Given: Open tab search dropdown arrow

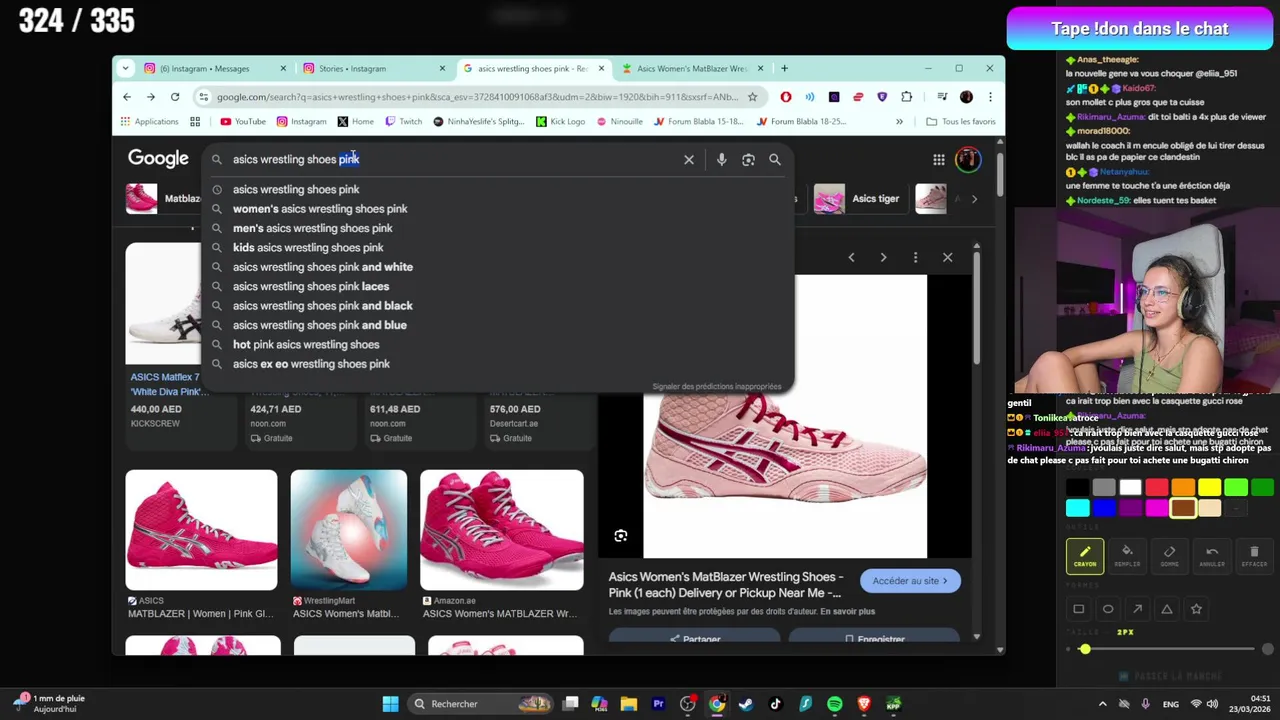Looking at the screenshot, I should point(125,69).
